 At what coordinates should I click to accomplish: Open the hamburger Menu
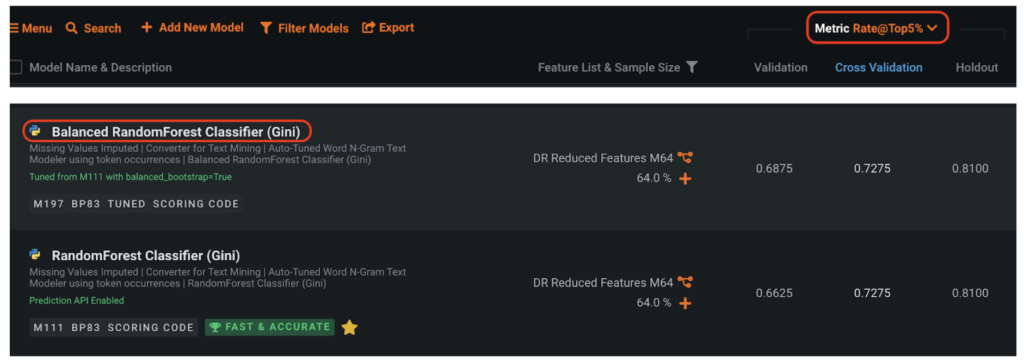[31, 28]
